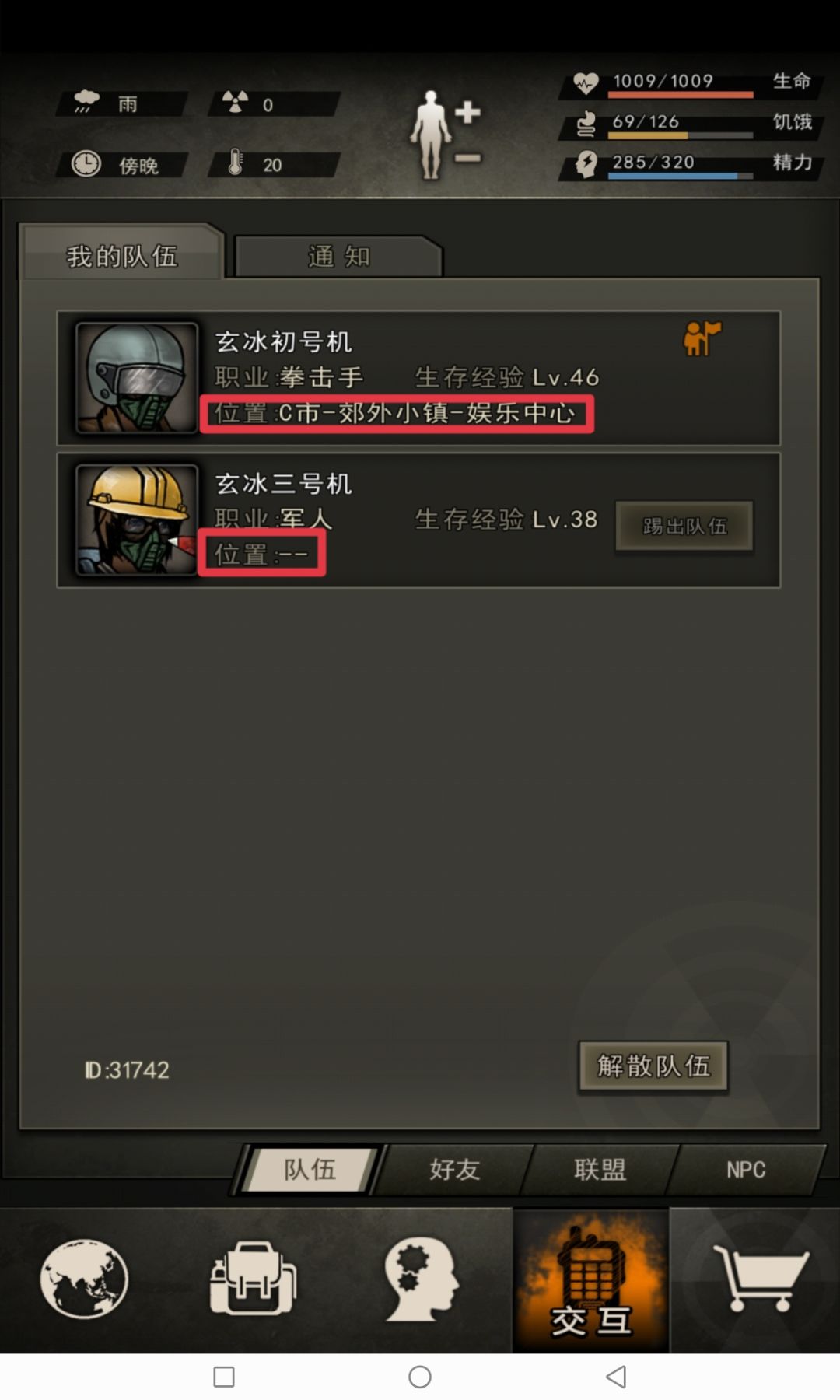Open the skills head-with-gears icon
This screenshot has height=1400, width=840.
tap(421, 1279)
